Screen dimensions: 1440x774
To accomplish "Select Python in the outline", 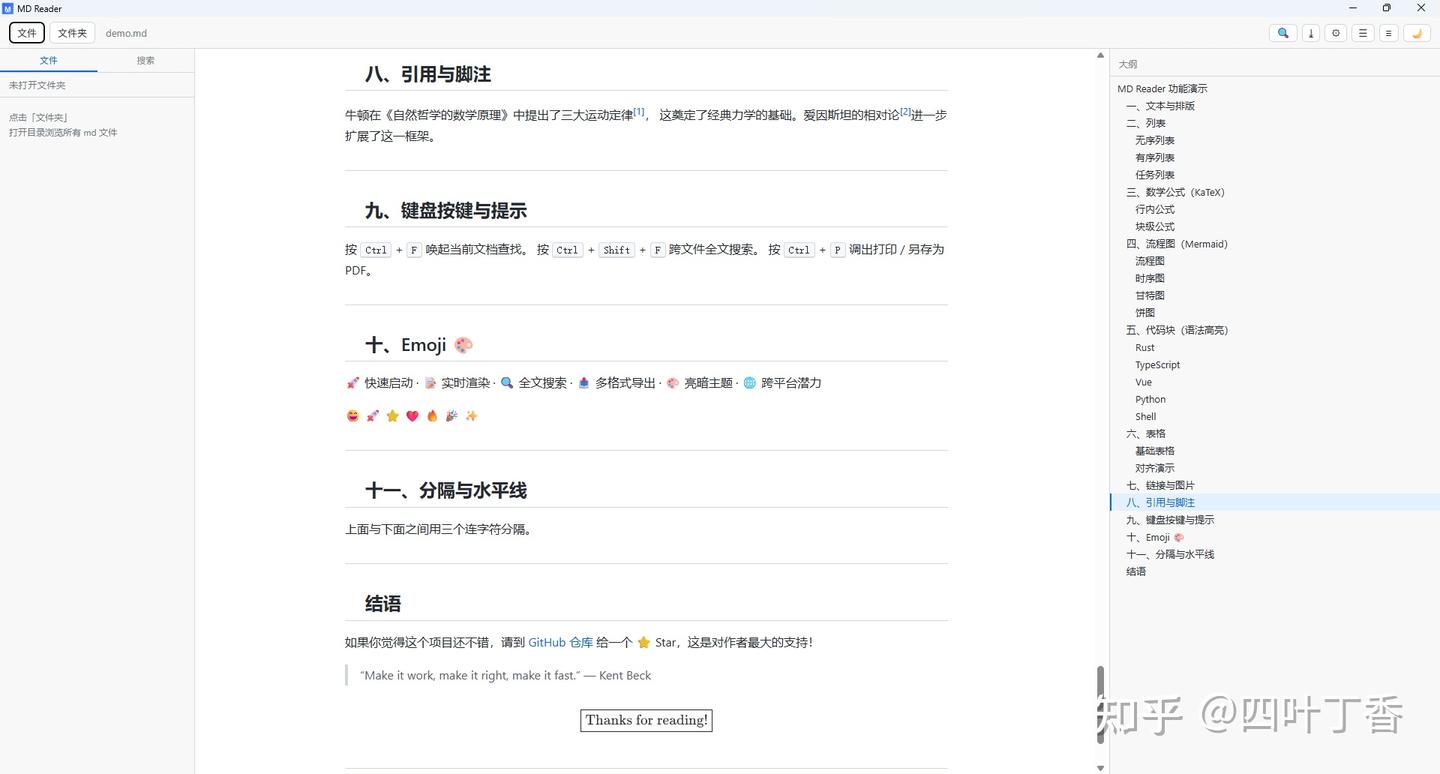I will 1151,399.
